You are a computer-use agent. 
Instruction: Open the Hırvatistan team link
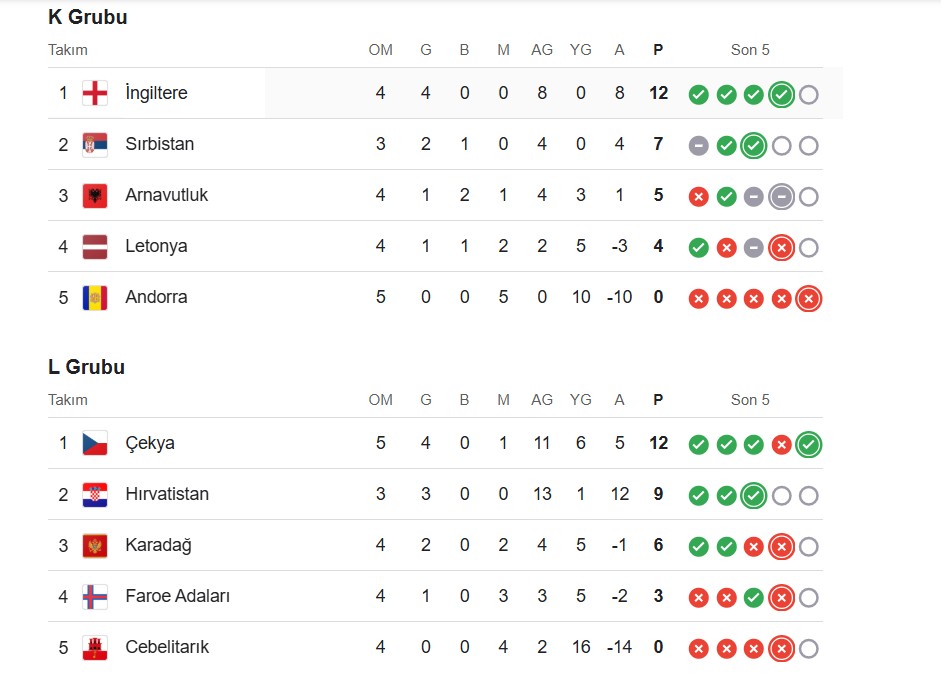tap(167, 494)
